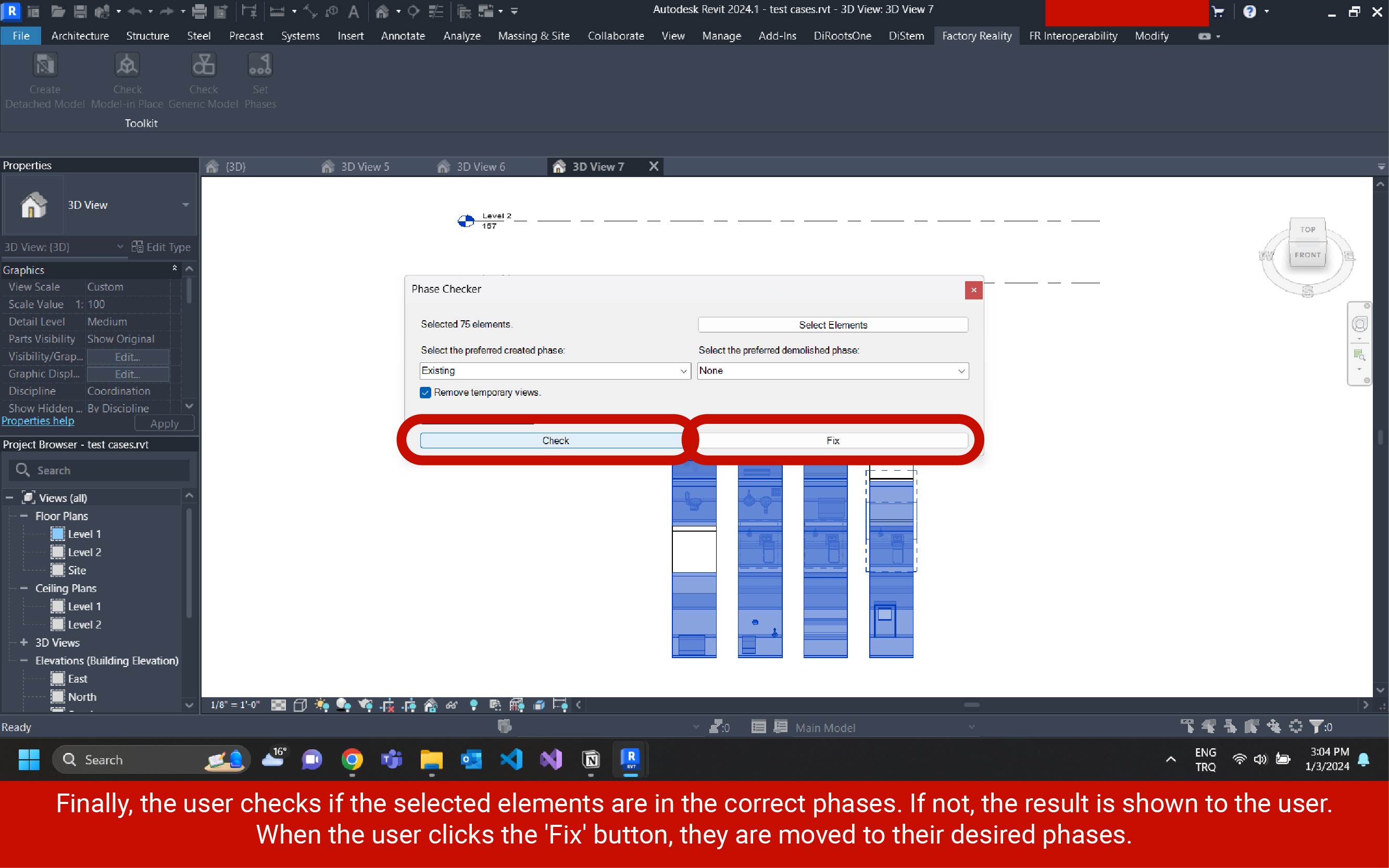Click Temporary Hide/Isolate glasses icon
Screen dimensions: 1389x868
point(452,705)
